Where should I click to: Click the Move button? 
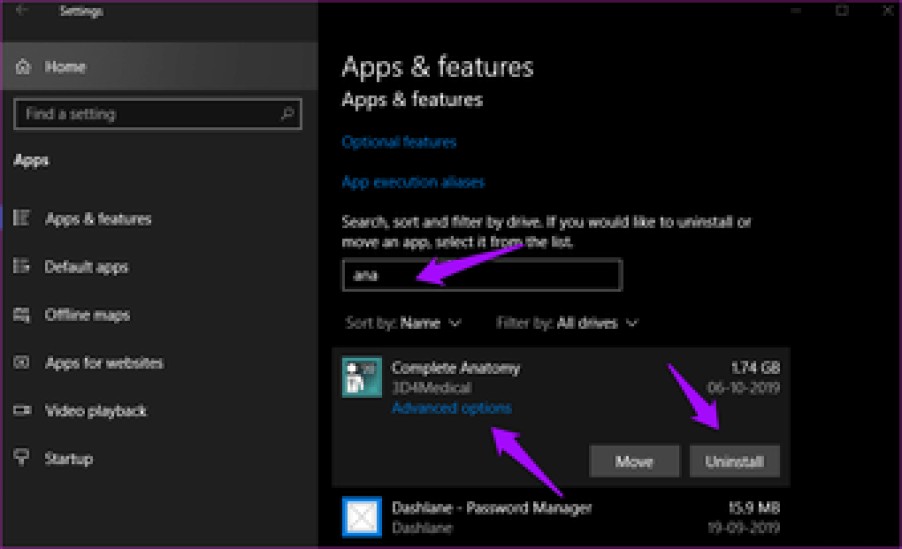pyautogui.click(x=634, y=461)
